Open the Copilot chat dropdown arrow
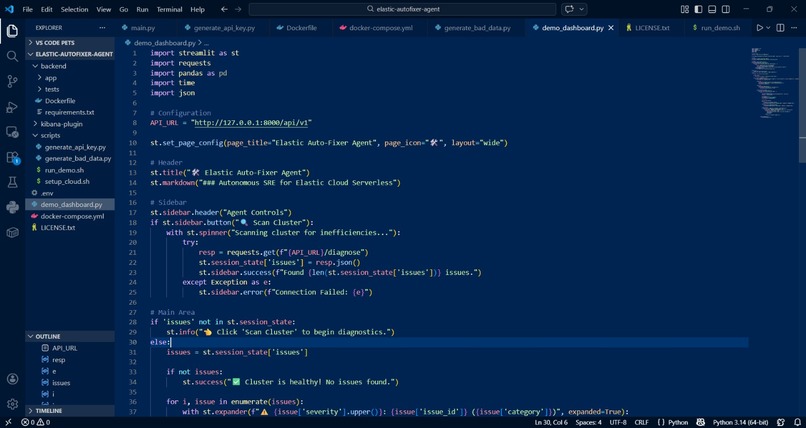Viewport: 806px width, 428px height. [581, 9]
